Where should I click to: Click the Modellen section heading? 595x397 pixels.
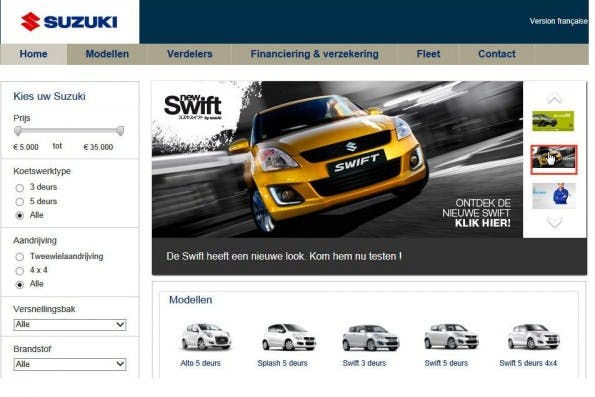point(190,300)
